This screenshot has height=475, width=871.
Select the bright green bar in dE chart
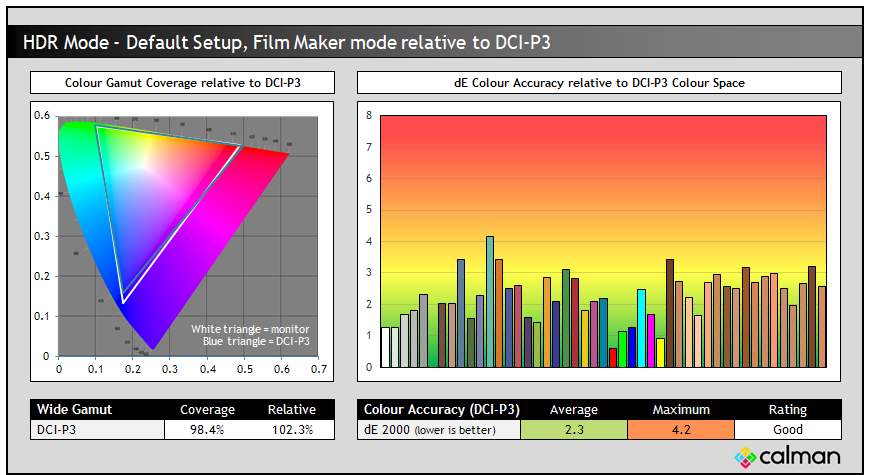pyautogui.click(x=622, y=349)
